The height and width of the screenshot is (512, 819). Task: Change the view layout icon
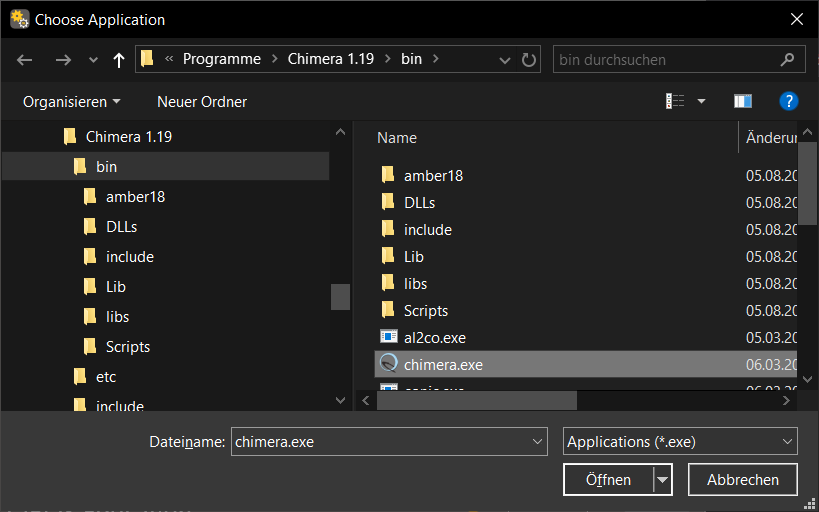(x=675, y=101)
